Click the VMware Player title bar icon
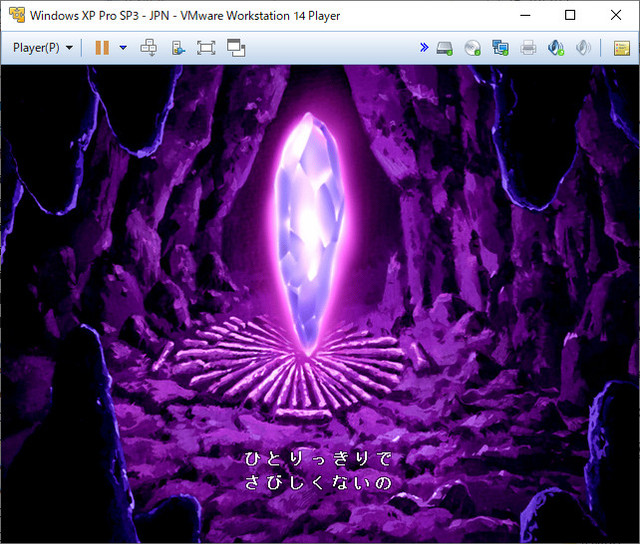Image resolution: width=640 pixels, height=544 pixels. point(17,15)
